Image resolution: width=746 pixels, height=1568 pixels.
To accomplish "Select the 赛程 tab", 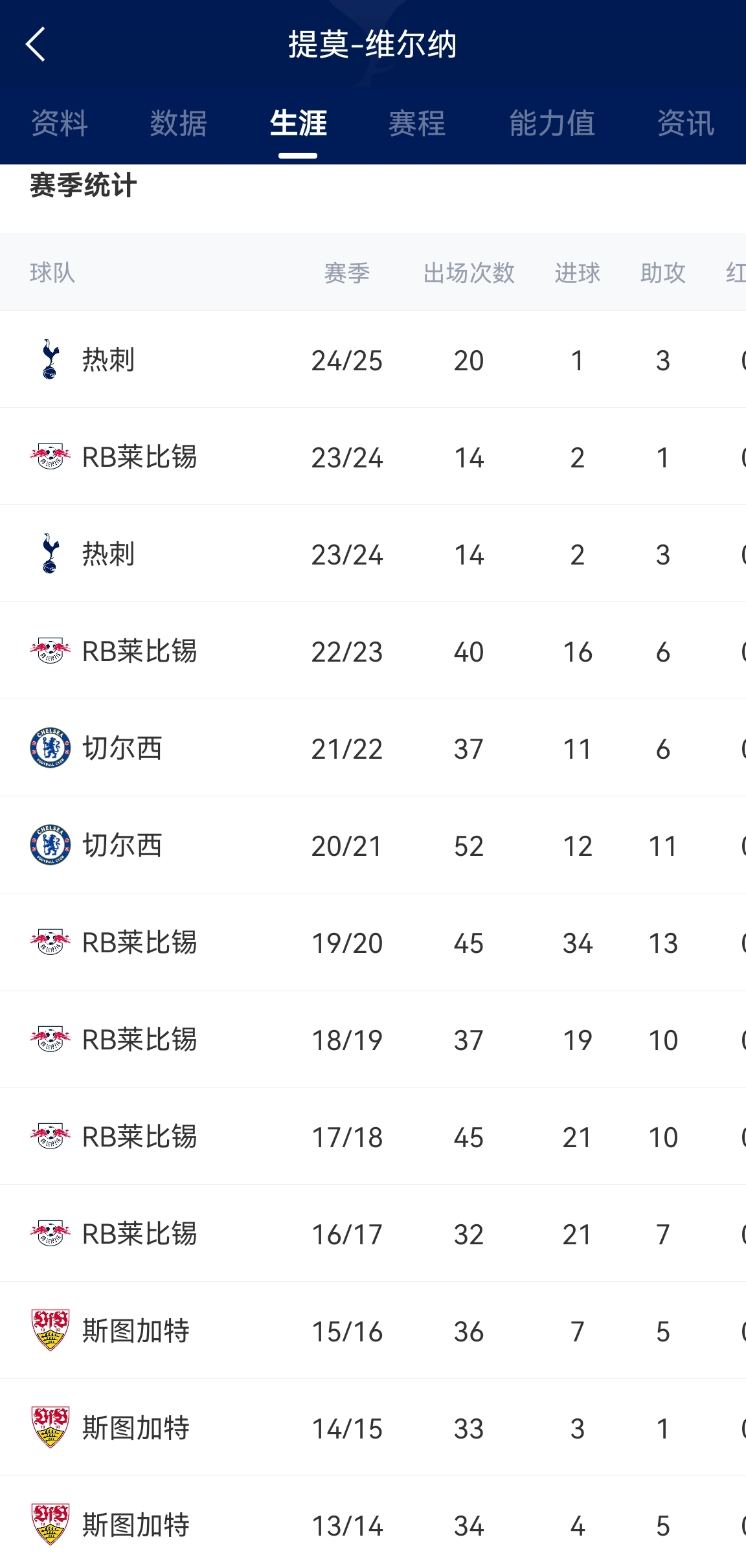I will (x=417, y=123).
